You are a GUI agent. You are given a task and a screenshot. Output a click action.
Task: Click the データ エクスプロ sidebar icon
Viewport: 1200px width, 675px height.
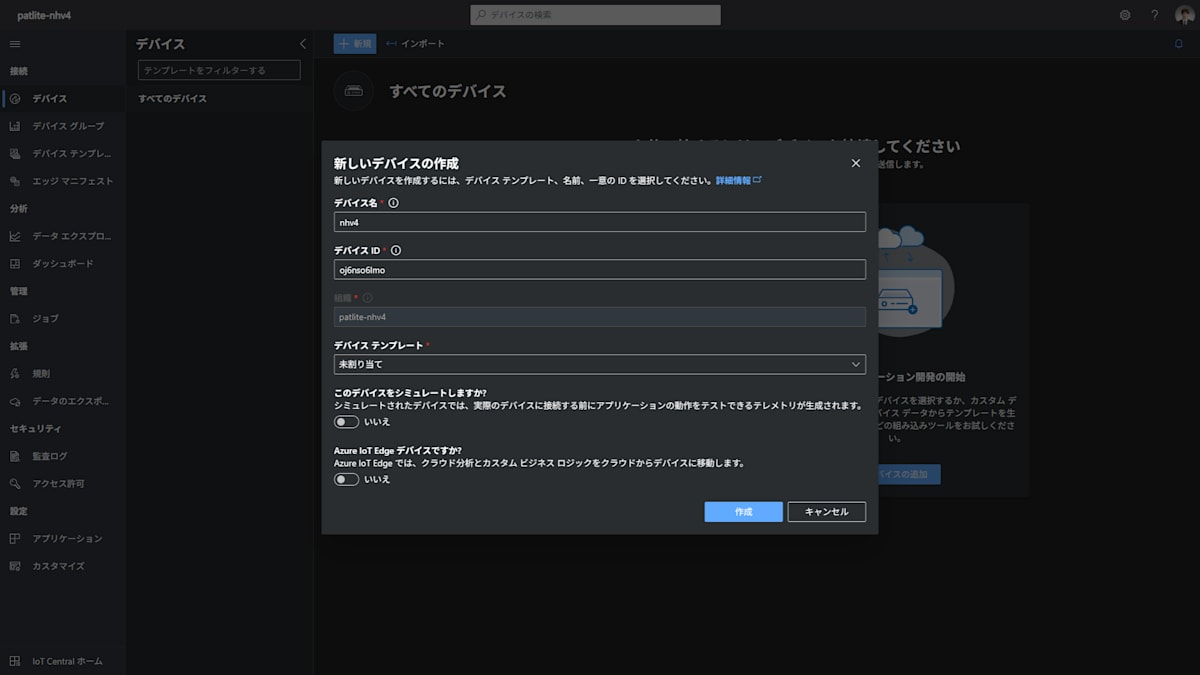(x=15, y=236)
